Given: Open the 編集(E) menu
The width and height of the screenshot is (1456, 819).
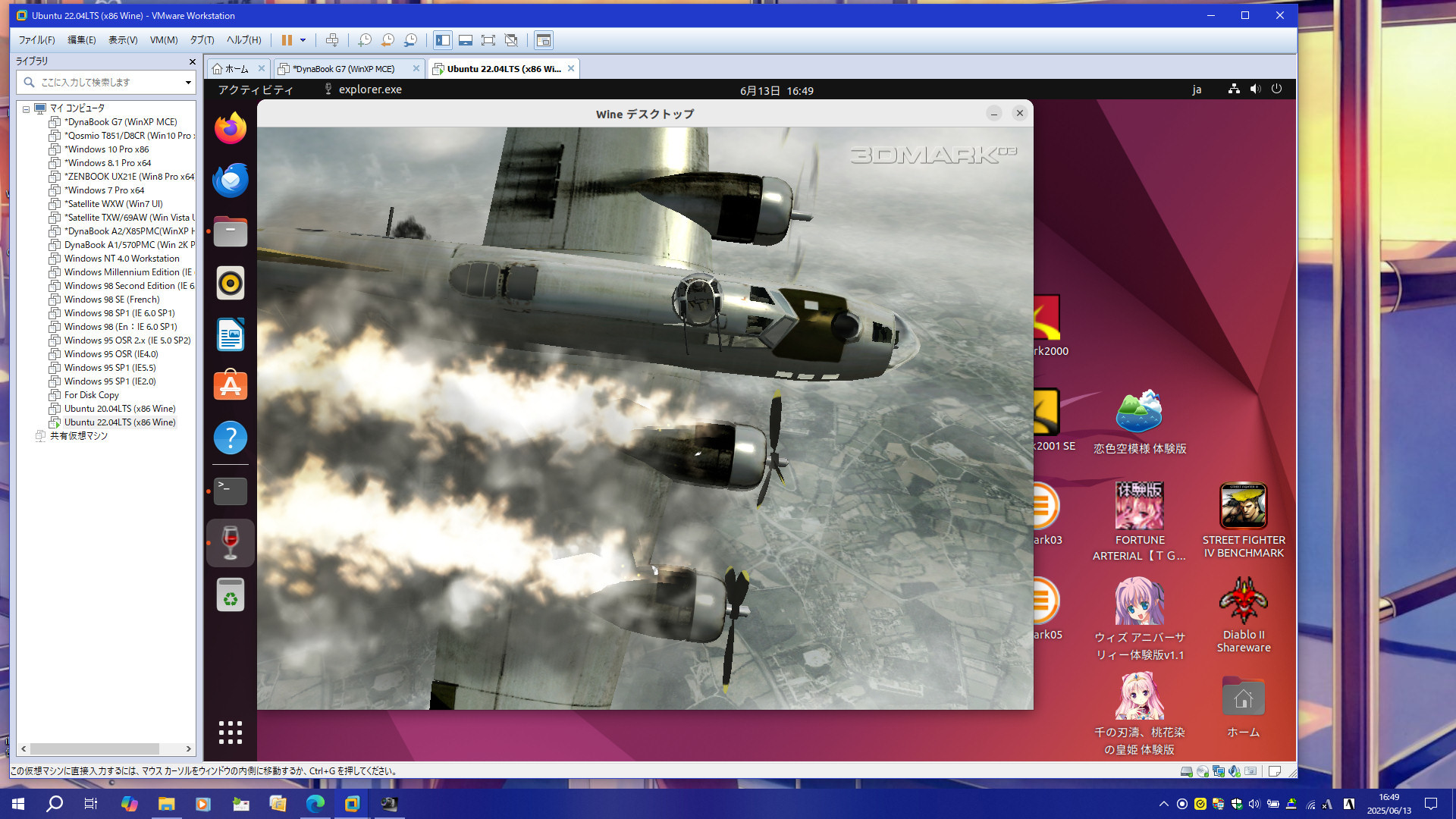Looking at the screenshot, I should coord(82,40).
